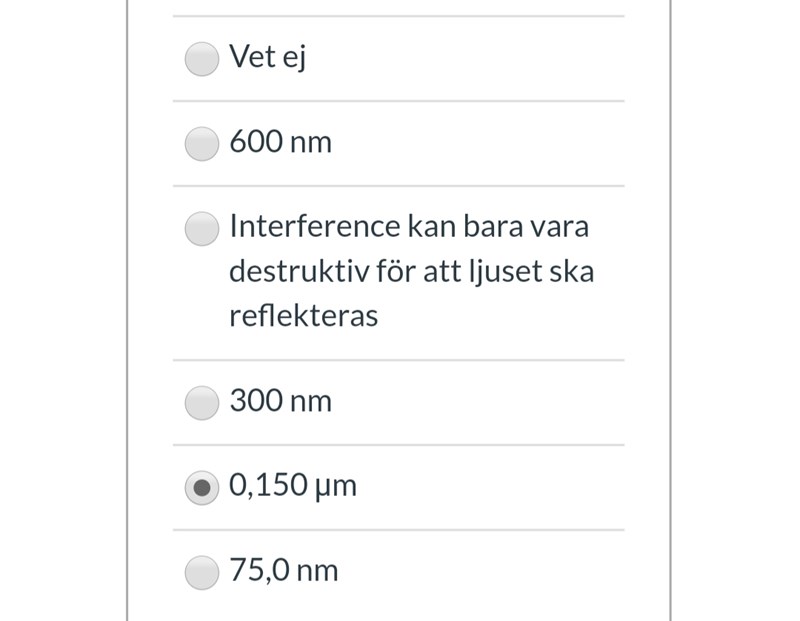The width and height of the screenshot is (800, 621).
Task: Click the word "Interference" in the third option
Action: tap(314, 226)
